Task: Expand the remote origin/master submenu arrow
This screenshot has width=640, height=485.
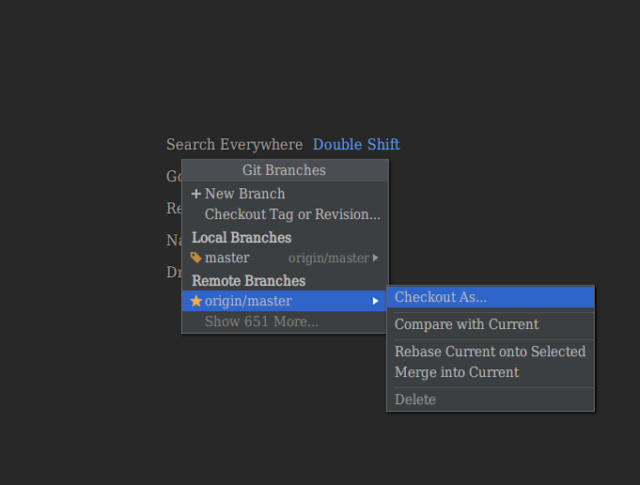Action: pos(376,301)
